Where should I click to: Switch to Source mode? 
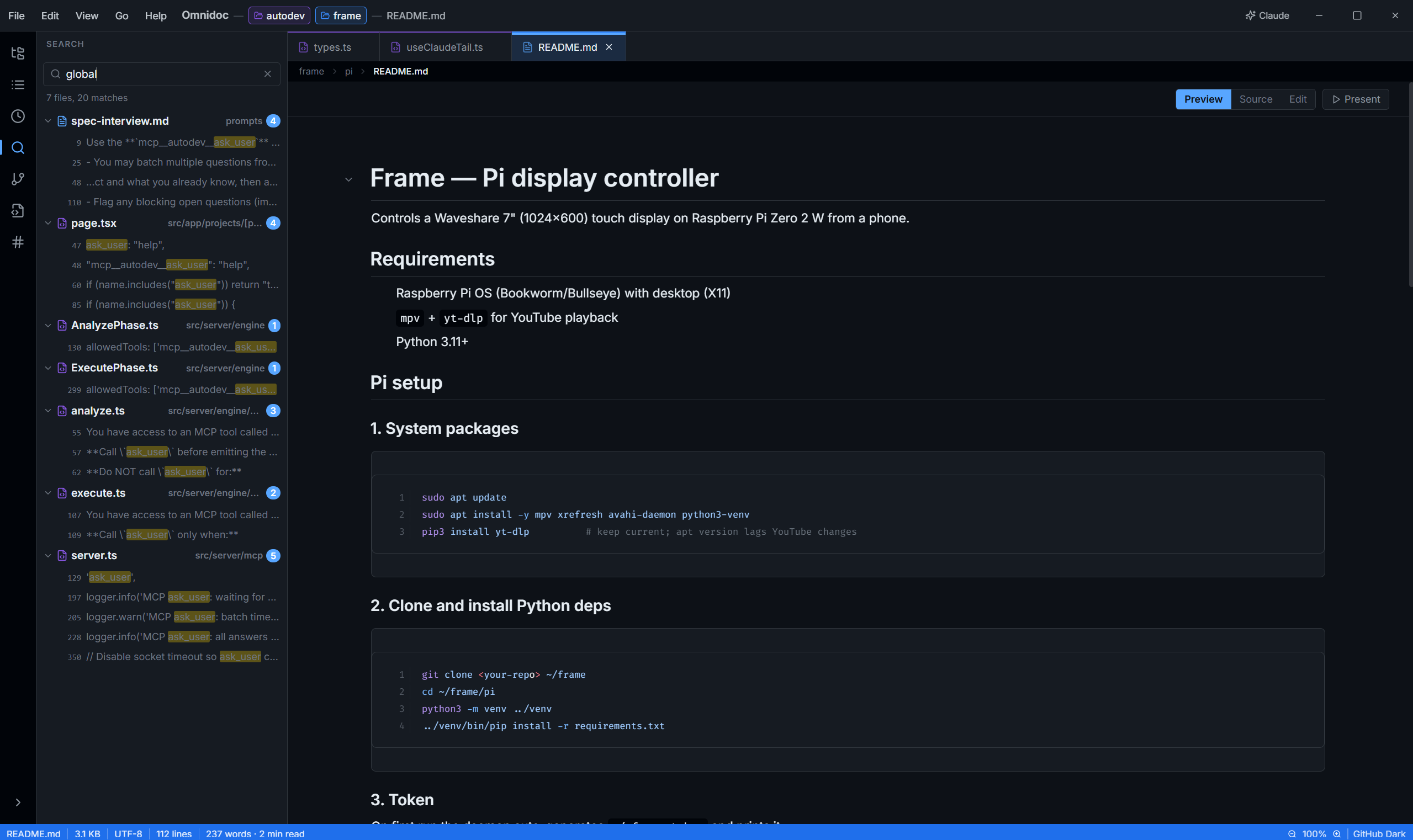pos(1256,99)
